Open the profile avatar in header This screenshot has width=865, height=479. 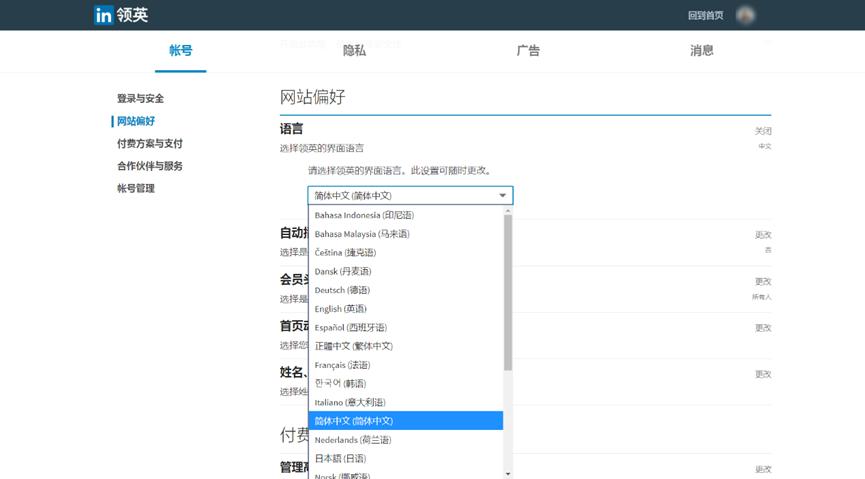[745, 15]
